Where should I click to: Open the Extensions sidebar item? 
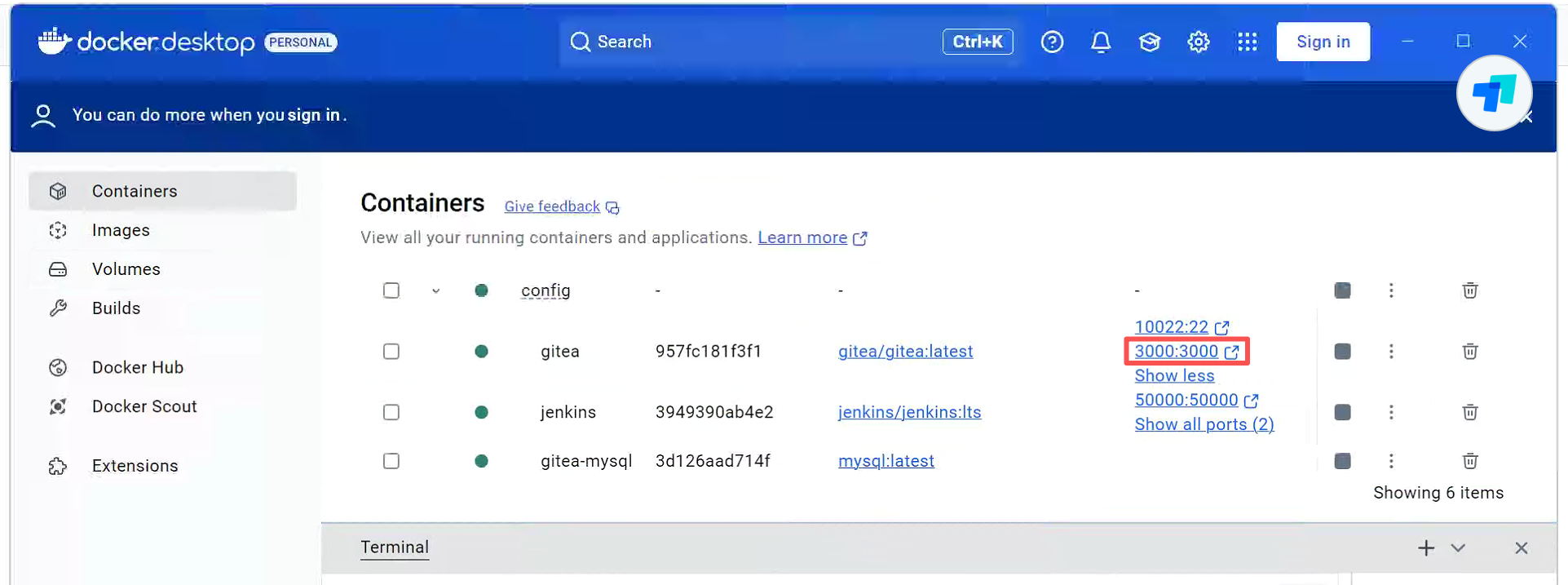[162, 466]
